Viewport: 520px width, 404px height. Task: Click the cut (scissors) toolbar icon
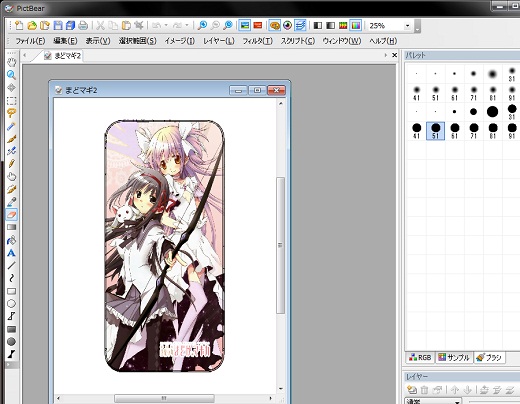tap(100, 25)
